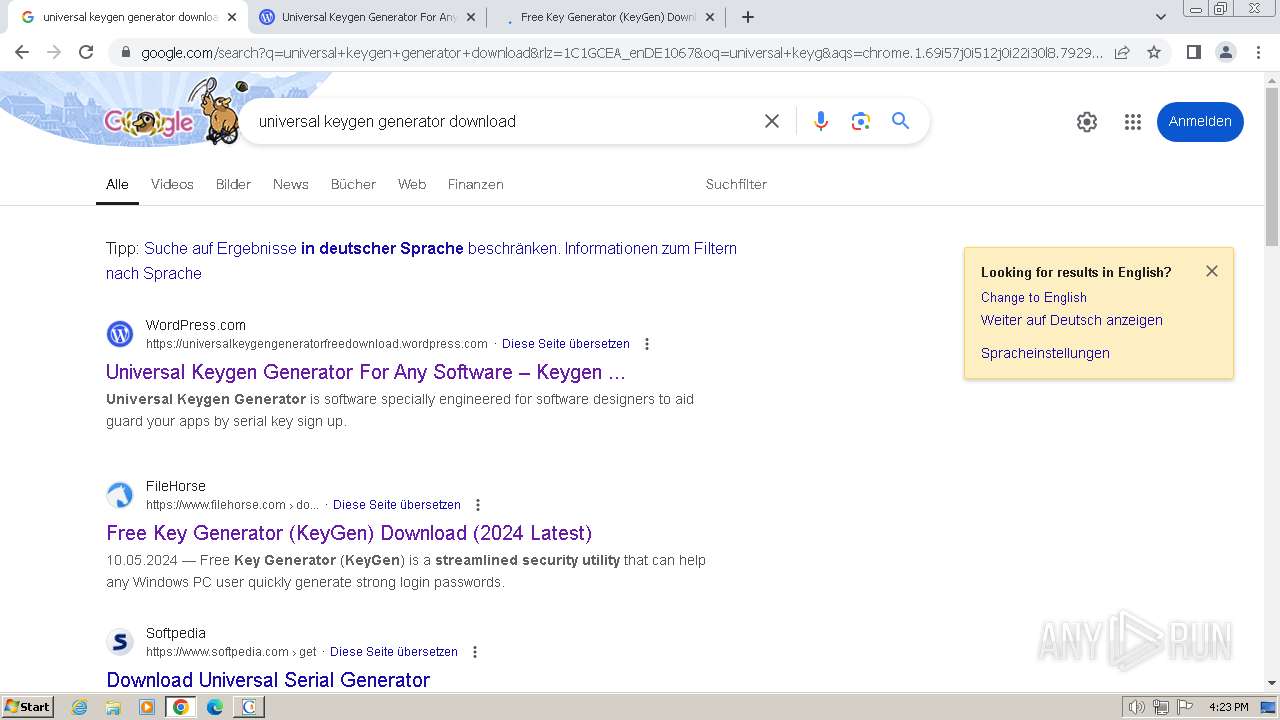Translate the FileHorse result page
1280x720 pixels.
(x=397, y=505)
